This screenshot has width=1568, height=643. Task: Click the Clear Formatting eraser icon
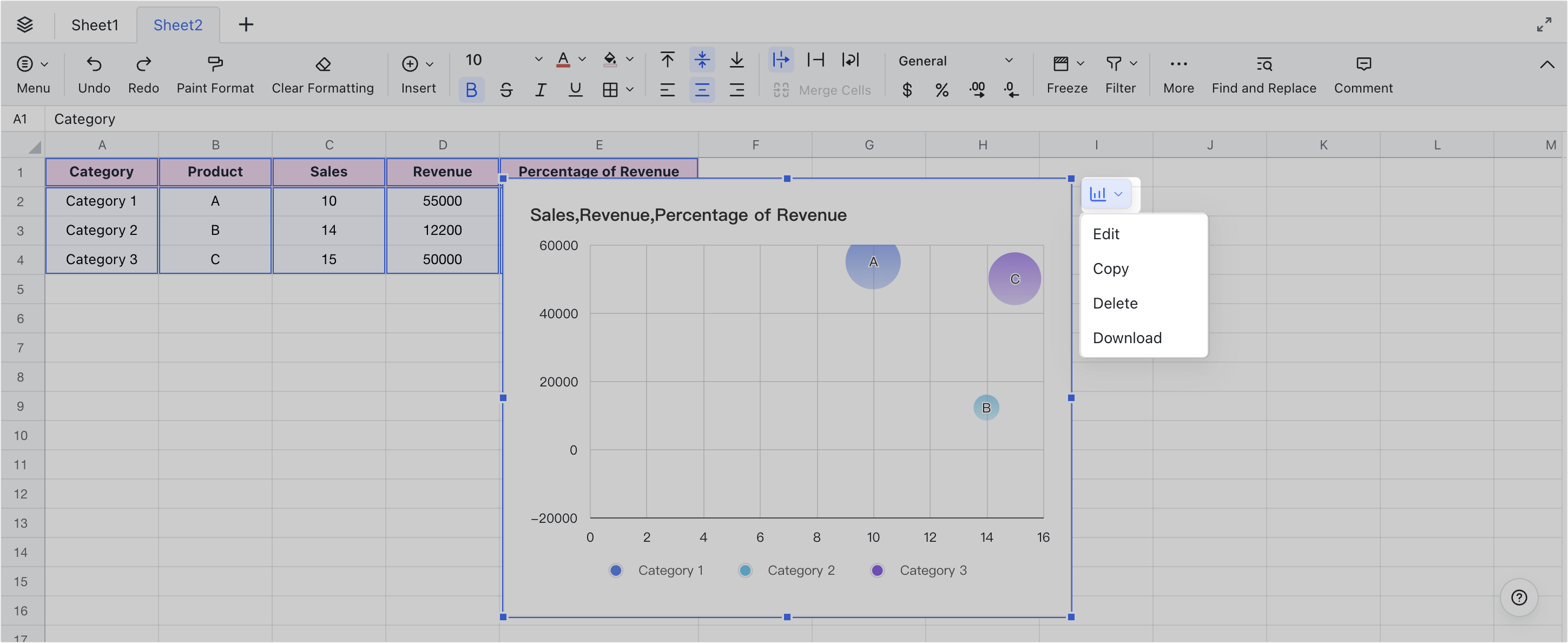coord(322,64)
